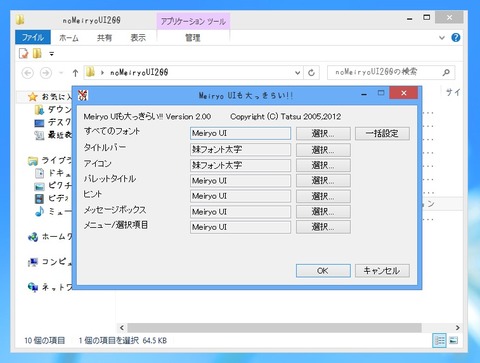Switch to large icons view in status bar
The height and width of the screenshot is (363, 480).
(454, 340)
